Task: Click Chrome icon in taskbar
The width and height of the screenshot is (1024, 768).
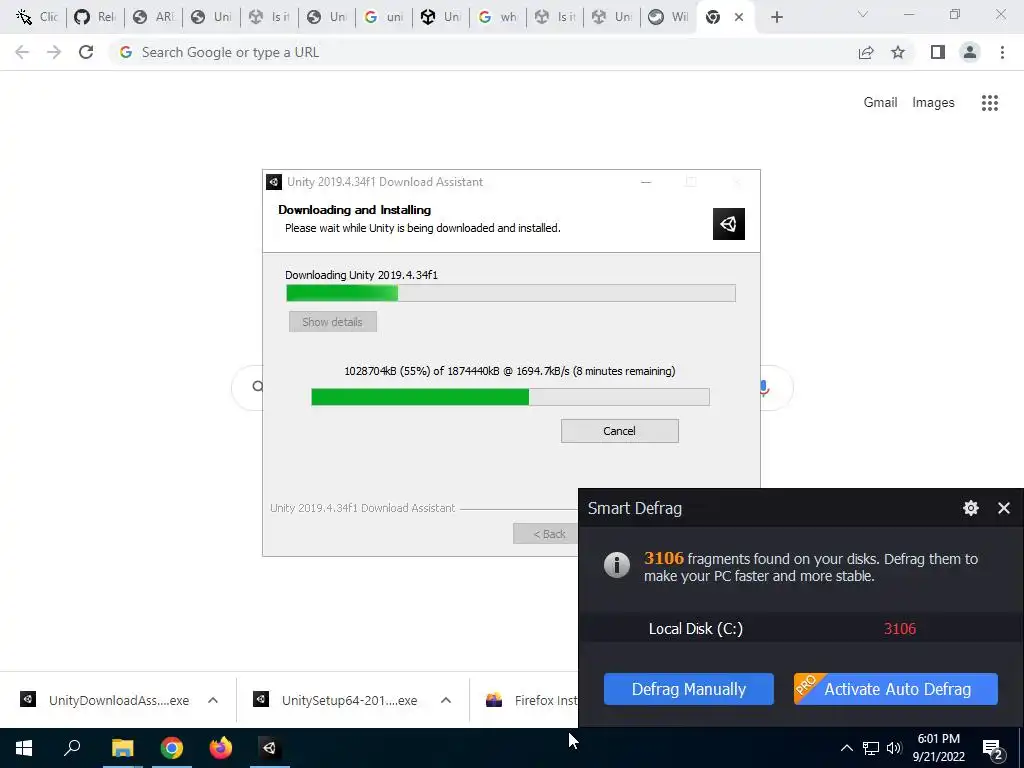Action: pyautogui.click(x=172, y=748)
